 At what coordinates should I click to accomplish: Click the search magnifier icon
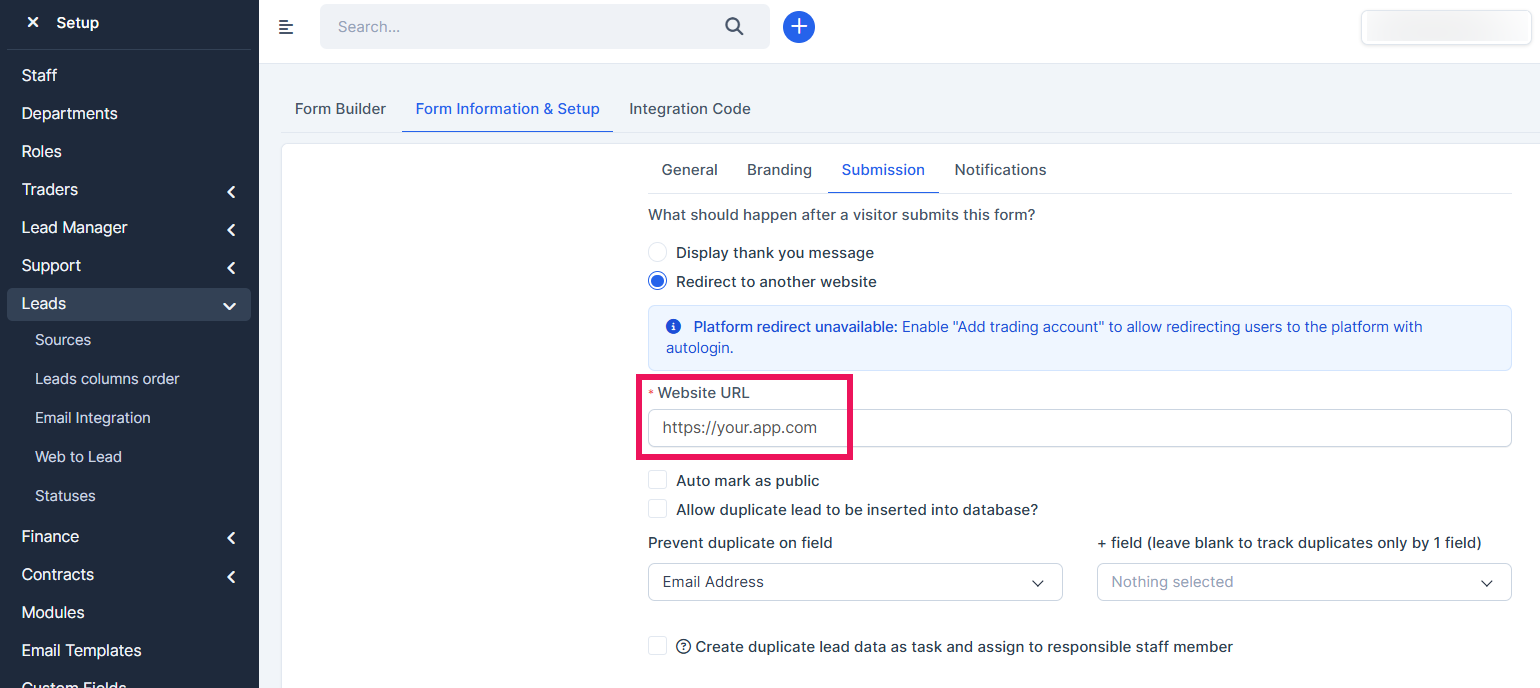[734, 27]
